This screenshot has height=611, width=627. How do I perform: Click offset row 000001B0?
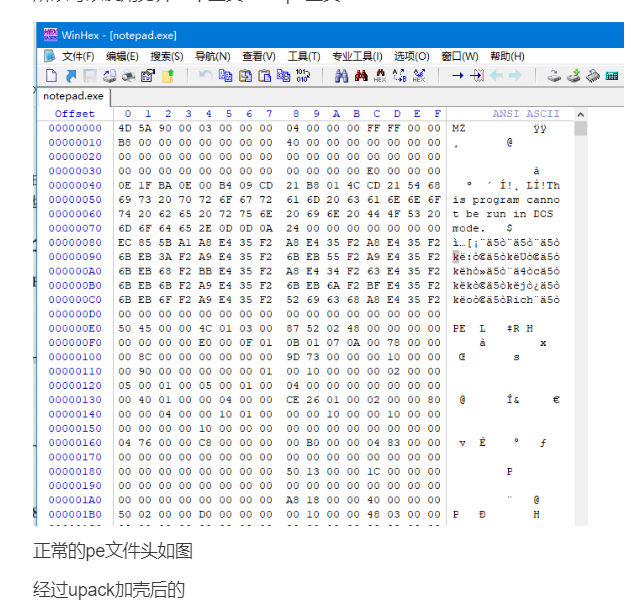coord(75,515)
